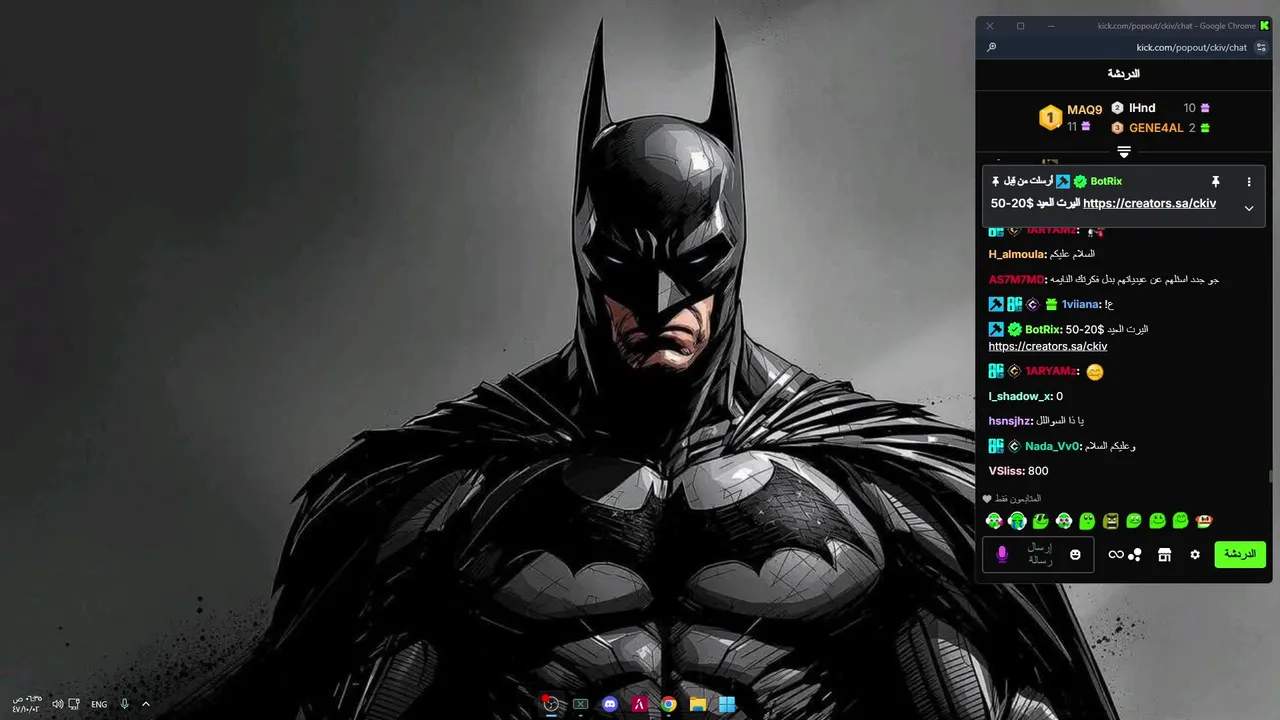The width and height of the screenshot is (1280, 720).
Task: Open the creators.sa/ckiv link in BotRix chat message
Action: [x=1048, y=346]
